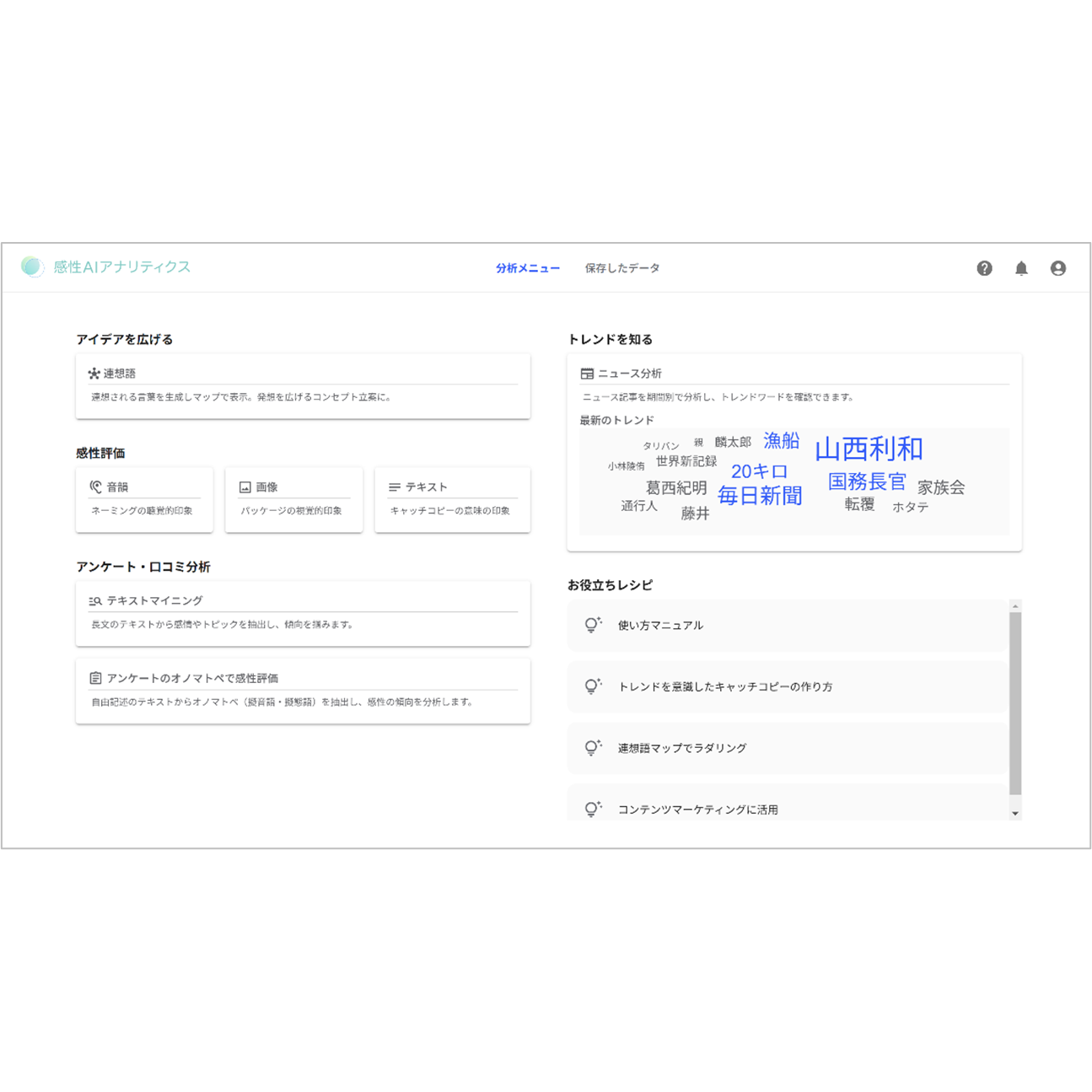Click the 画像 picture icon
Viewport: 1092px width, 1092px height.
coord(245,487)
